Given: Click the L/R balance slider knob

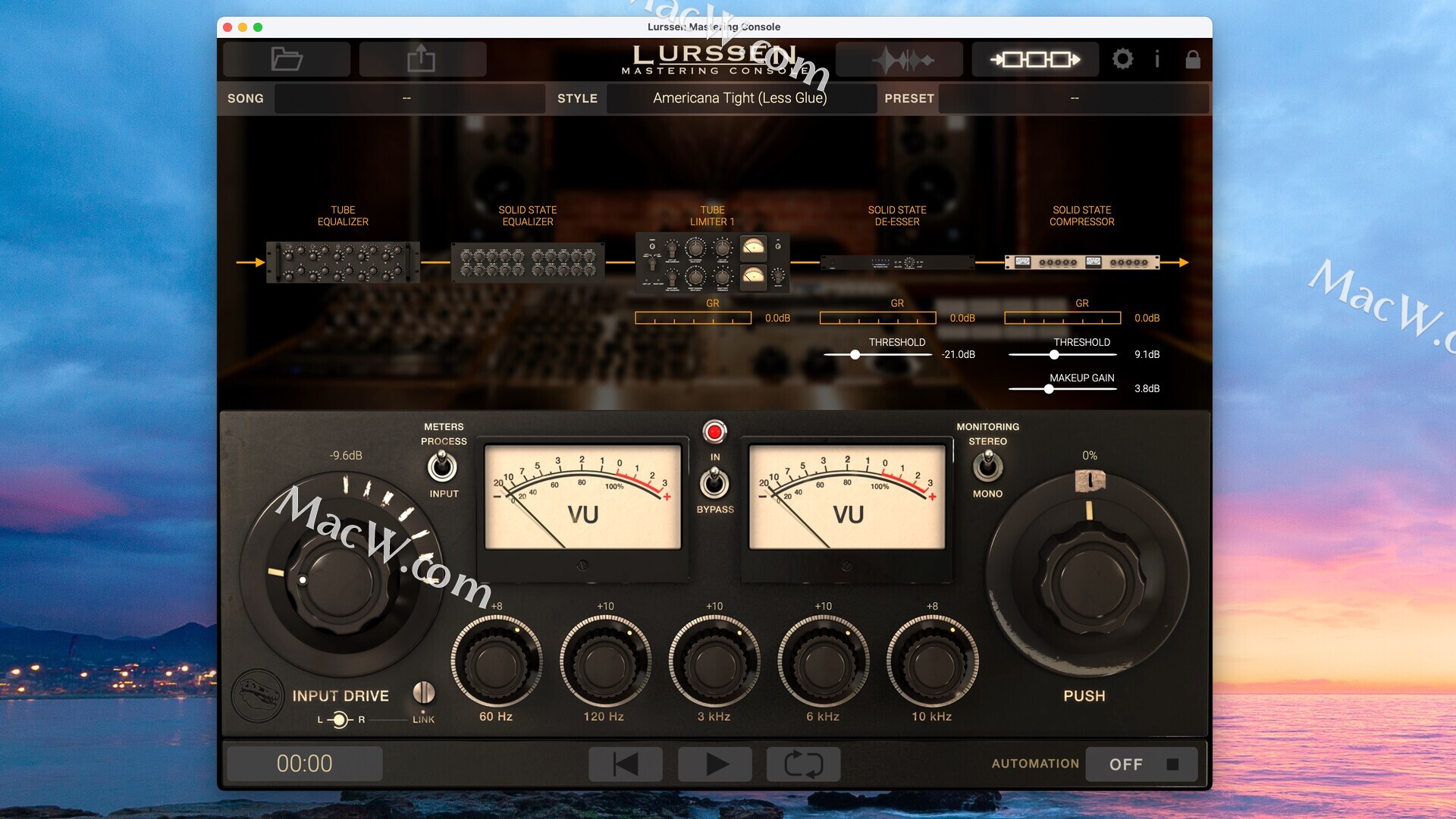Looking at the screenshot, I should click(x=340, y=720).
